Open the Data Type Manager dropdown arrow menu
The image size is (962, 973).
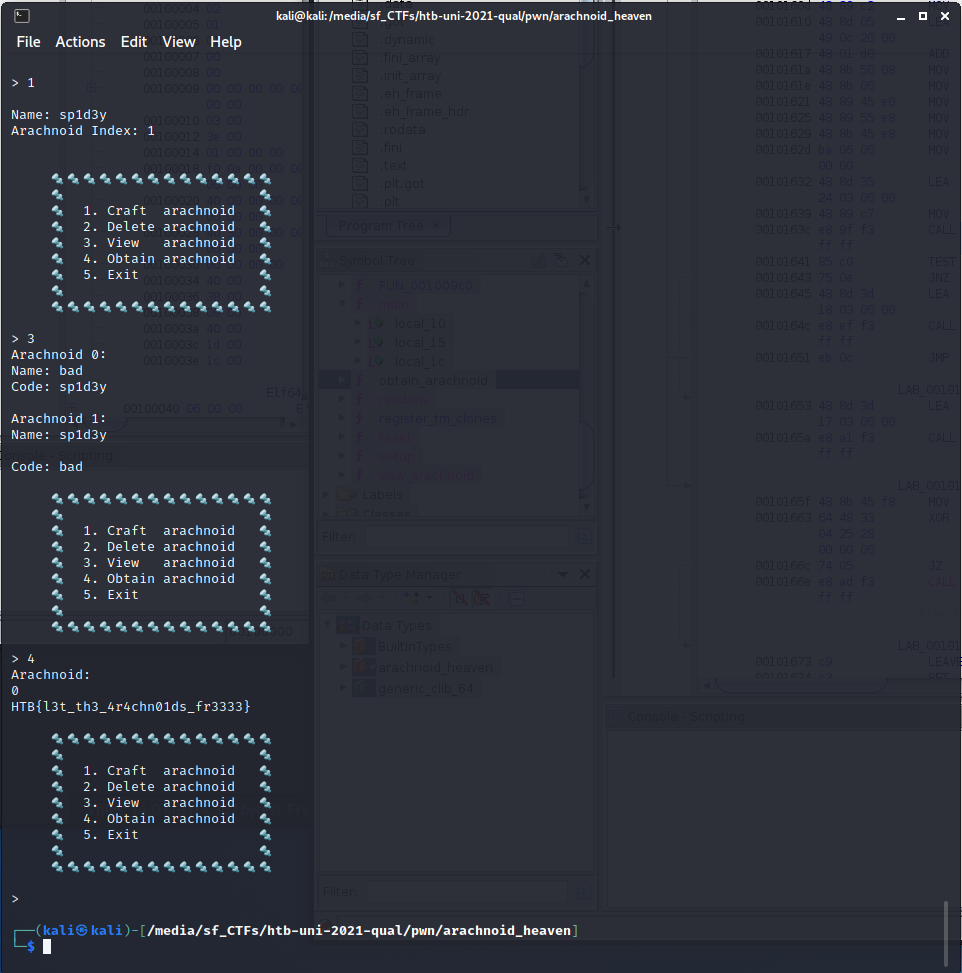coord(562,575)
